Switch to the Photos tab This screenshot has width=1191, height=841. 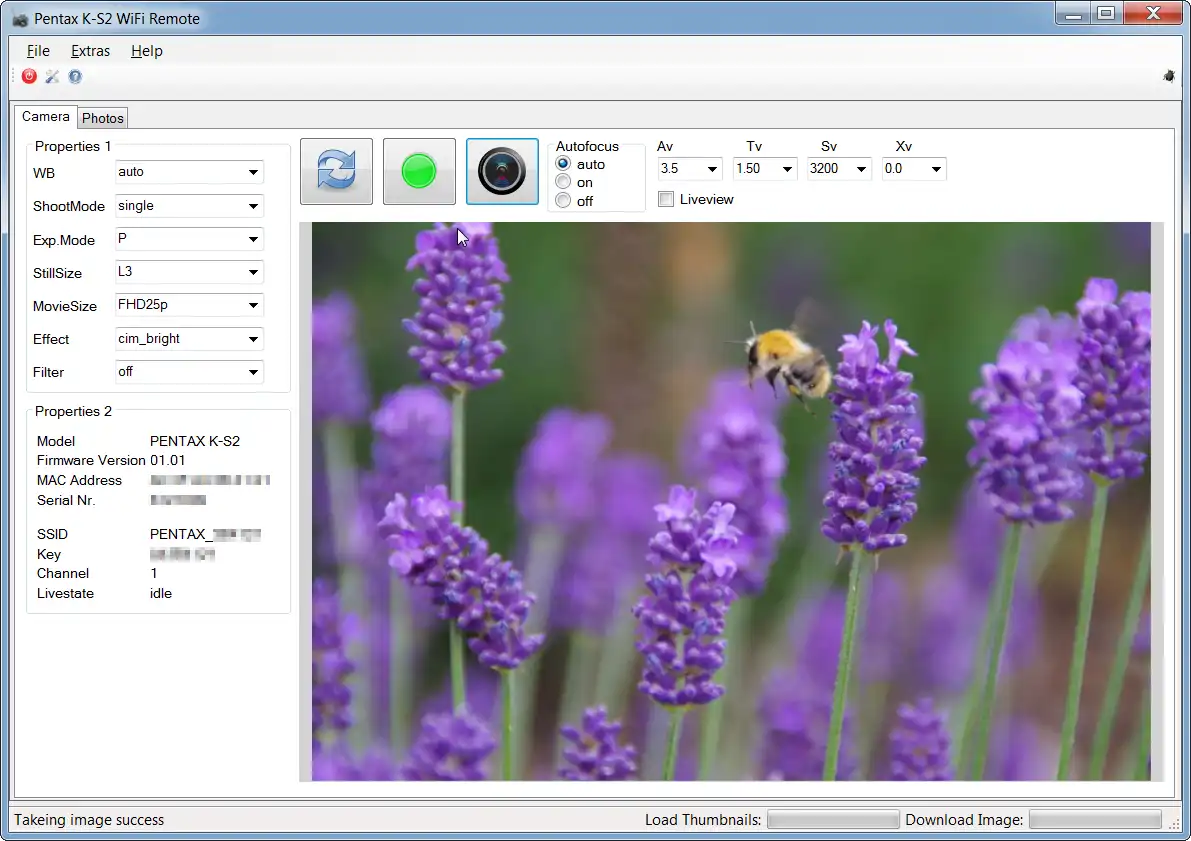103,118
